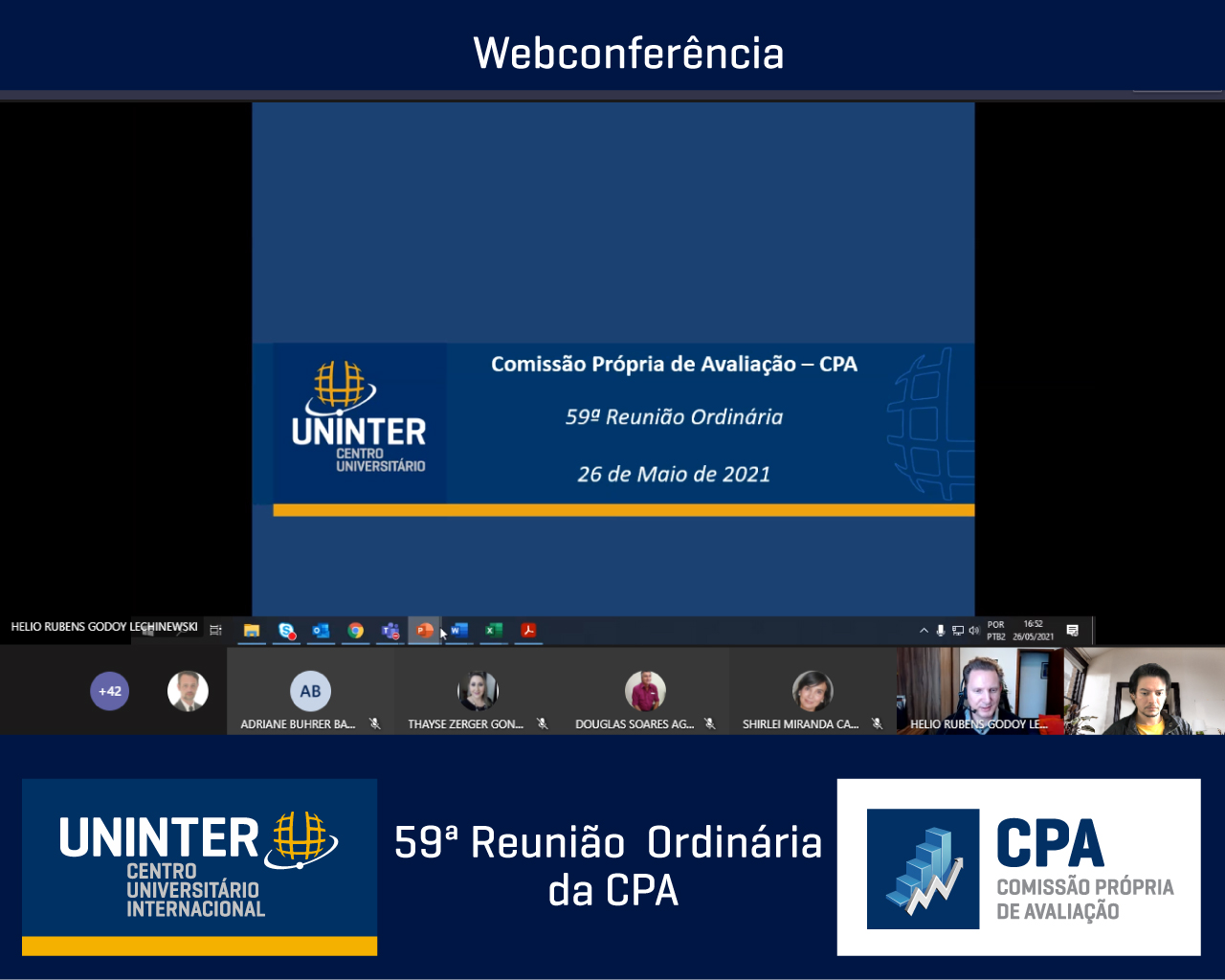
Task: Click the Task View taskbar icon
Action: [x=216, y=631]
